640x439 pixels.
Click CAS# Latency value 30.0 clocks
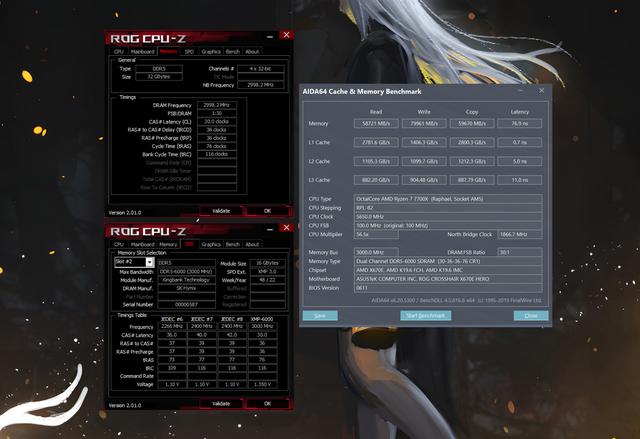(x=217, y=122)
